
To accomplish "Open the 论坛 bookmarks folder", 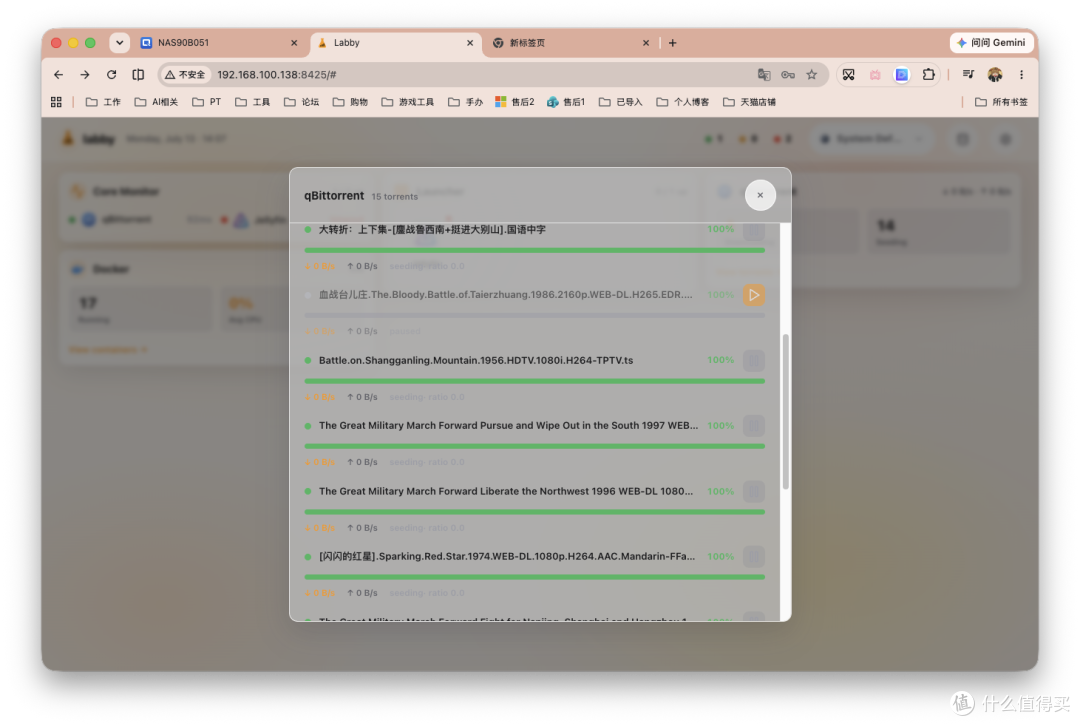I will pos(302,102).
